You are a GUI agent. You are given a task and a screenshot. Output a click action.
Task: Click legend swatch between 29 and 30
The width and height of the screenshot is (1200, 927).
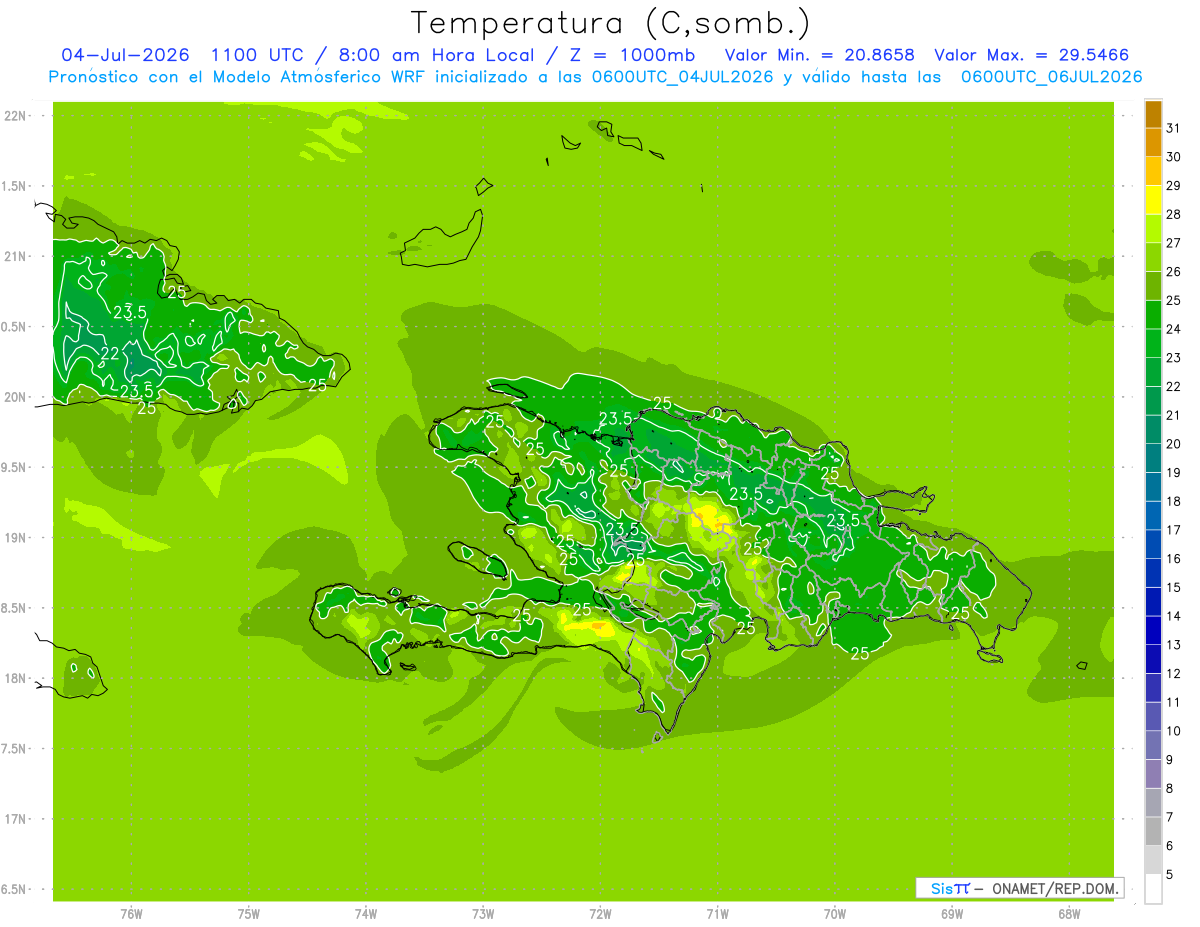(x=1153, y=170)
